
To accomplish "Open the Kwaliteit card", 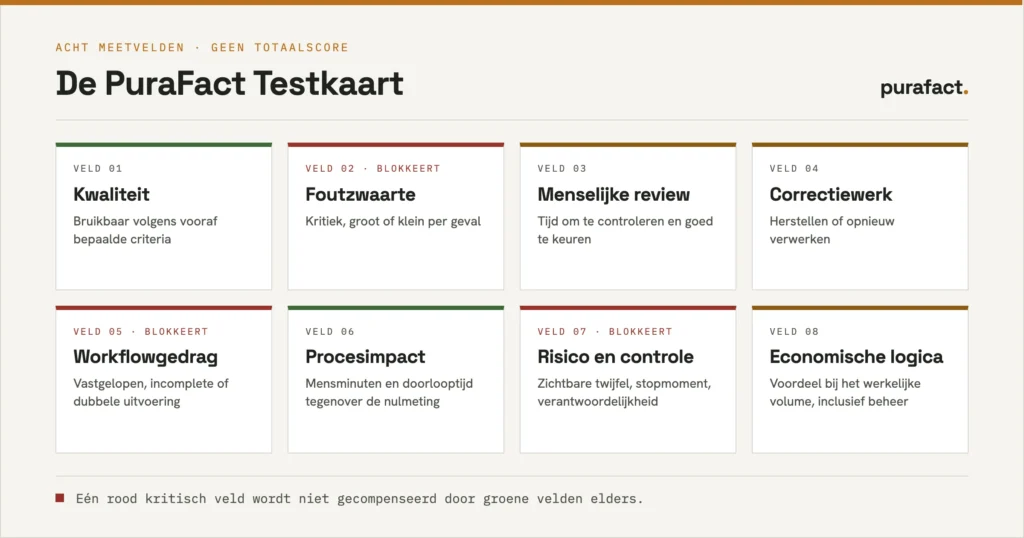I will [163, 216].
